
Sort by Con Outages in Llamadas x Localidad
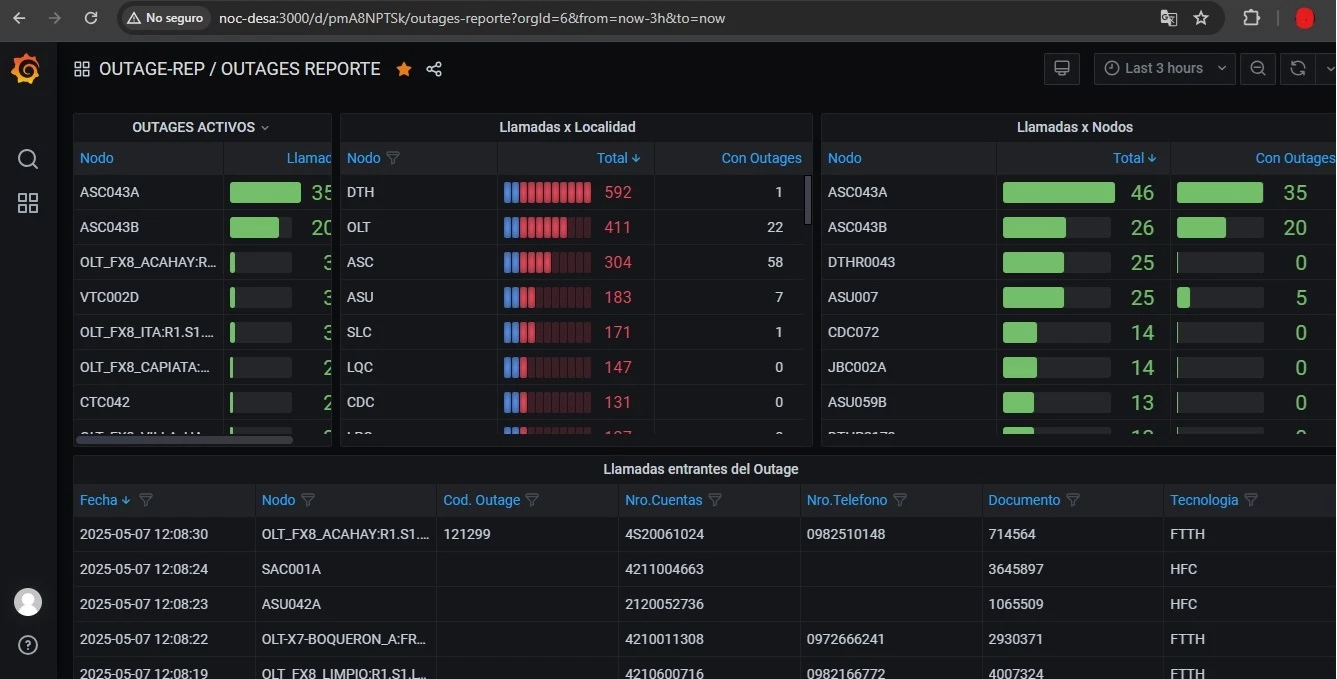click(x=761, y=158)
